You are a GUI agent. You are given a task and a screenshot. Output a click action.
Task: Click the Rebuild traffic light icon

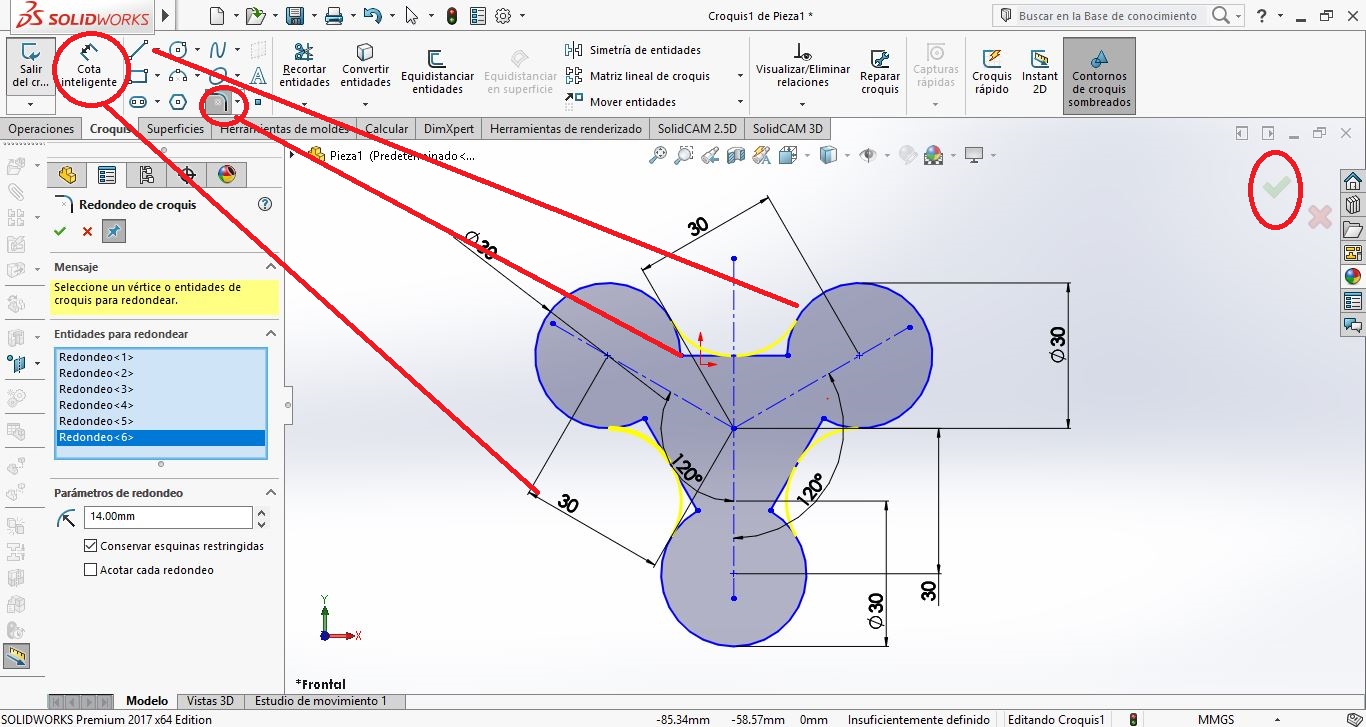(x=452, y=16)
